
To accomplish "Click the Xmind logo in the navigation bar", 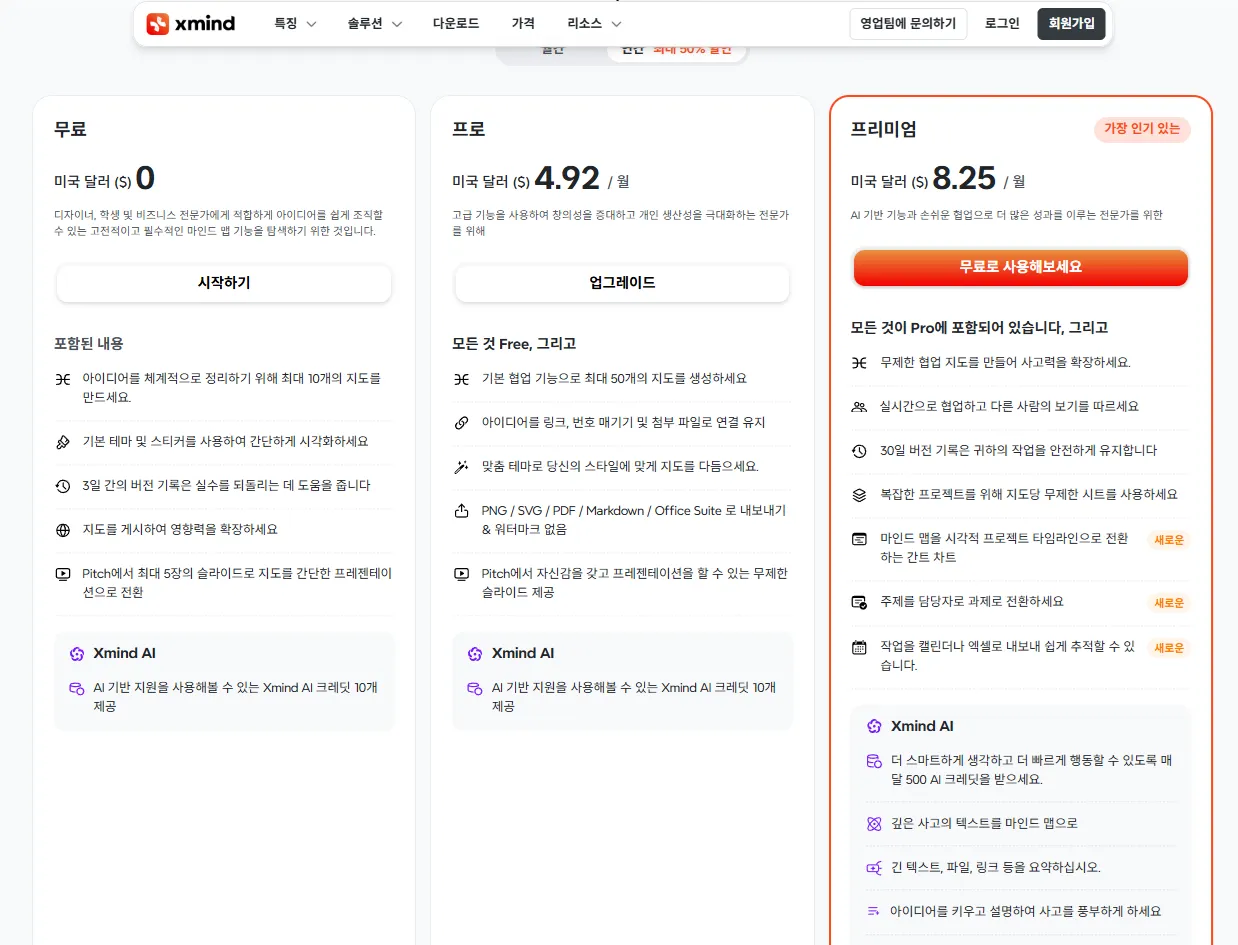I will tap(189, 23).
